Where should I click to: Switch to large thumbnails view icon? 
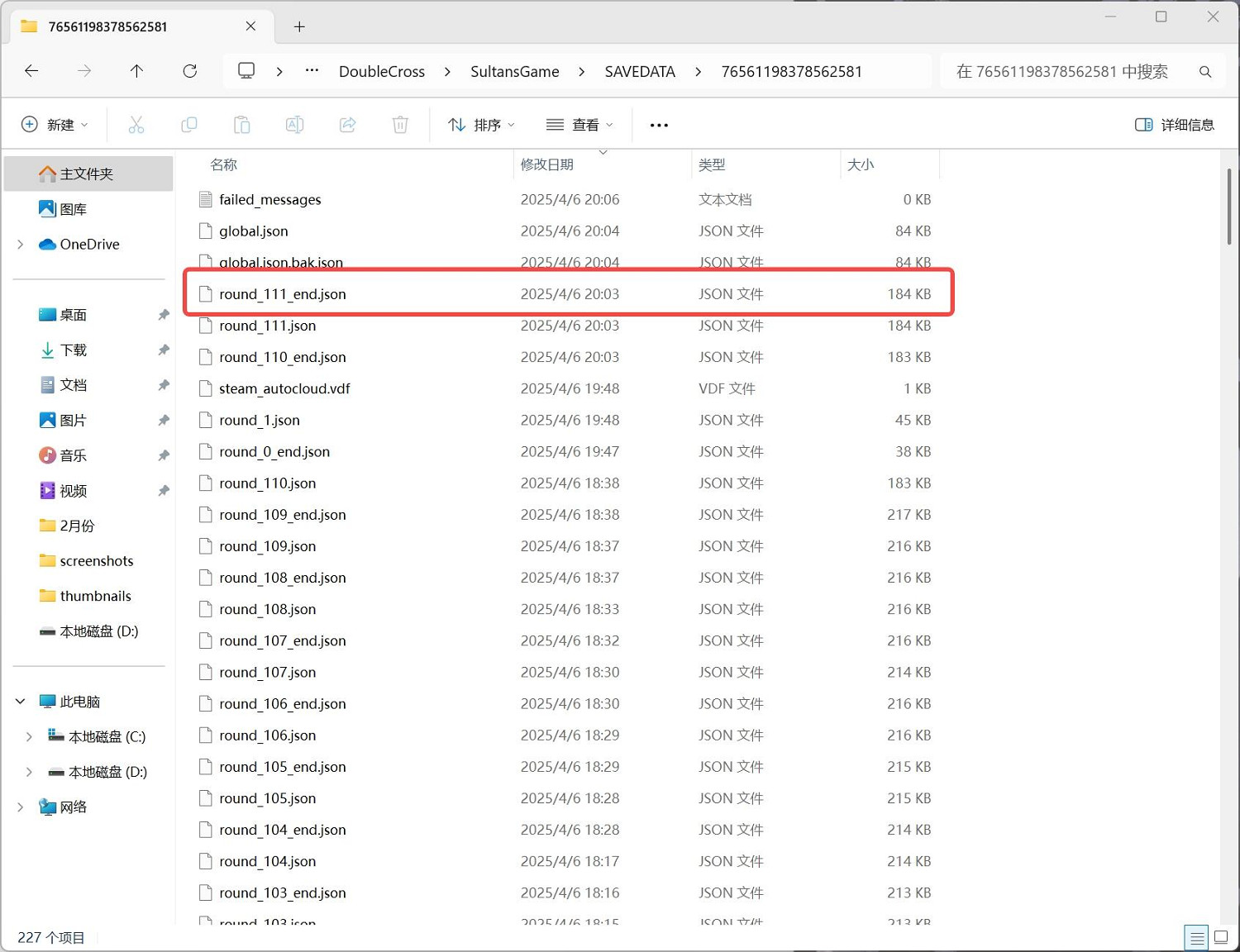point(1221,937)
